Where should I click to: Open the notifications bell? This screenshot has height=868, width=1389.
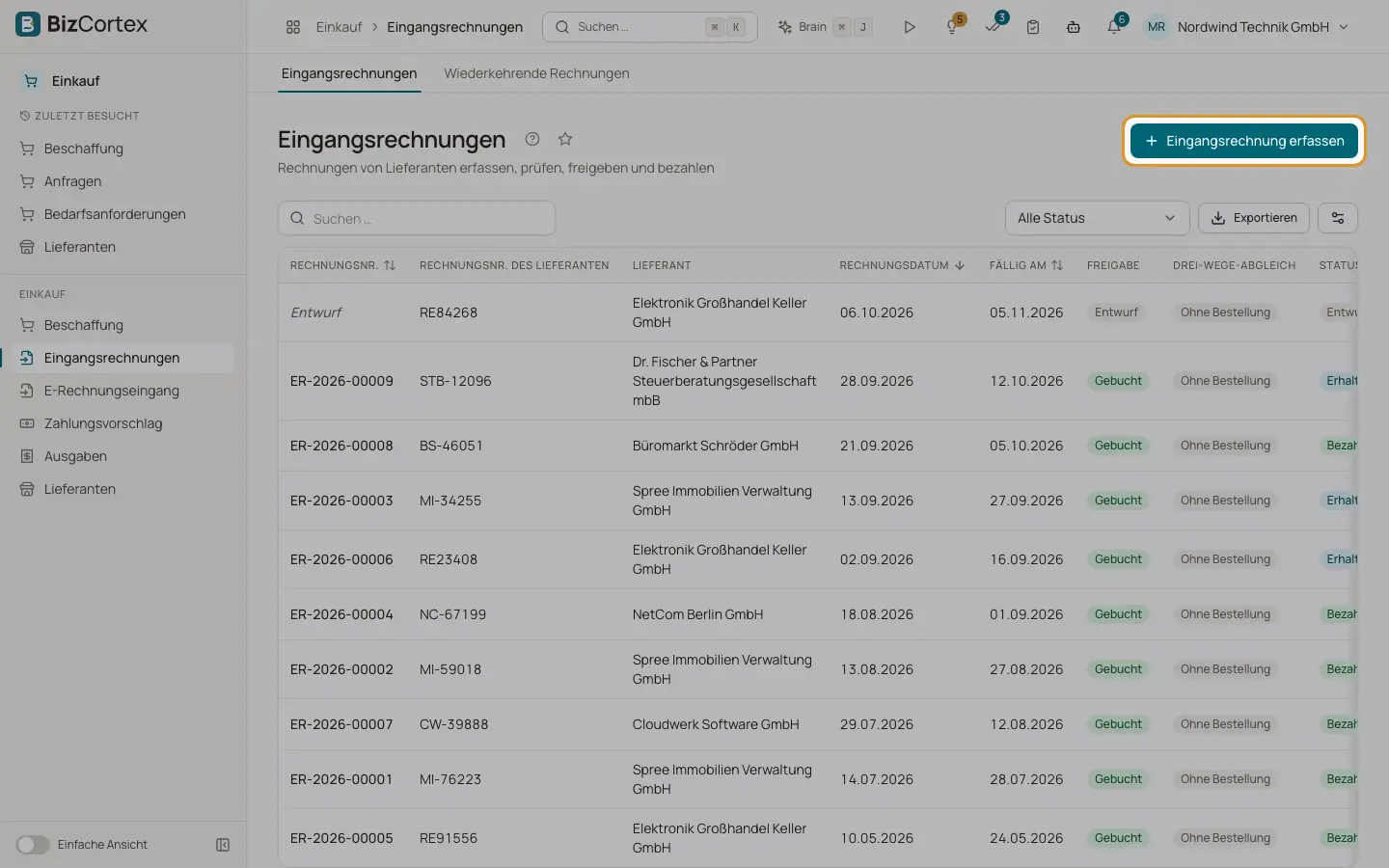1114,27
